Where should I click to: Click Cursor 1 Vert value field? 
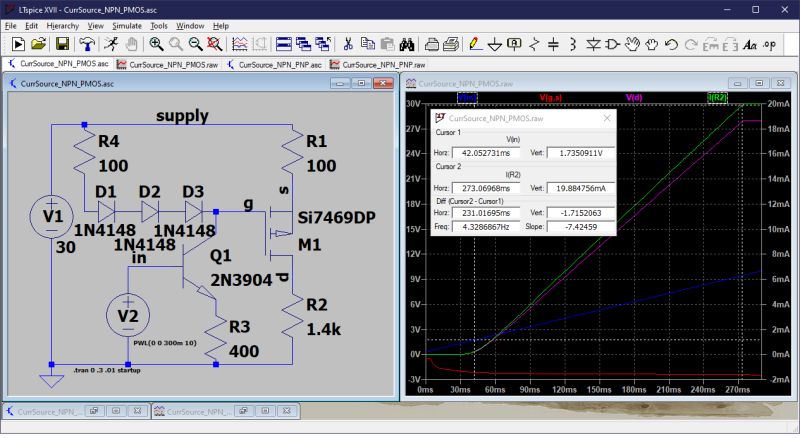(x=581, y=153)
